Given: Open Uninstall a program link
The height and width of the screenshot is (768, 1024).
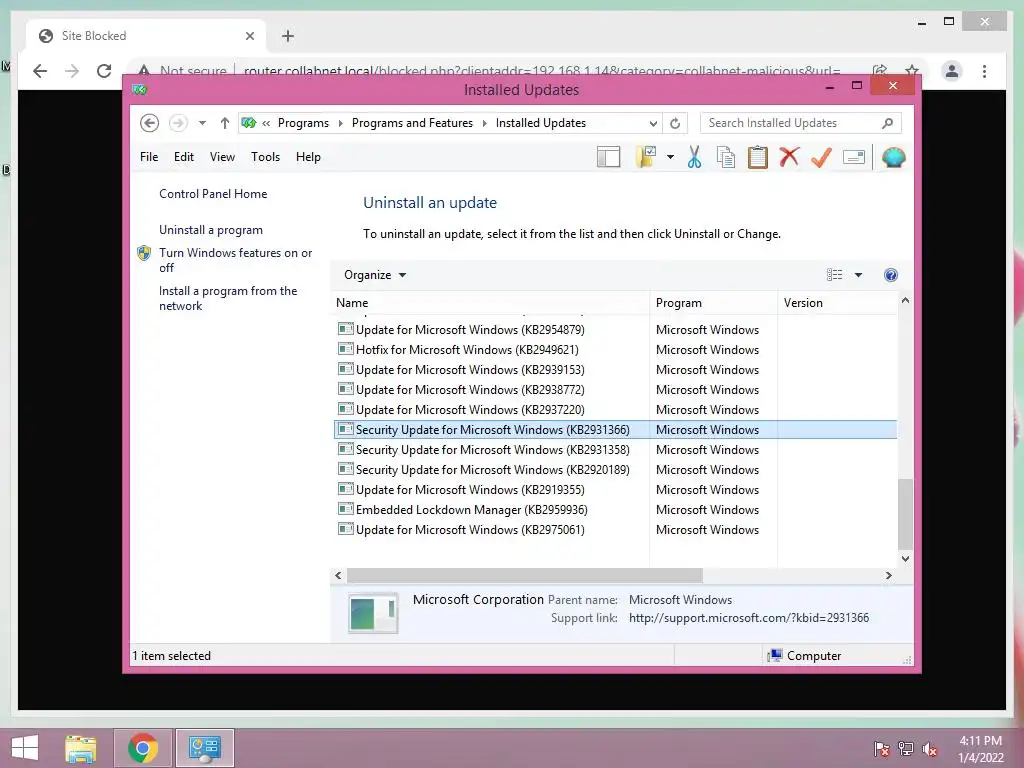Looking at the screenshot, I should (x=211, y=230).
